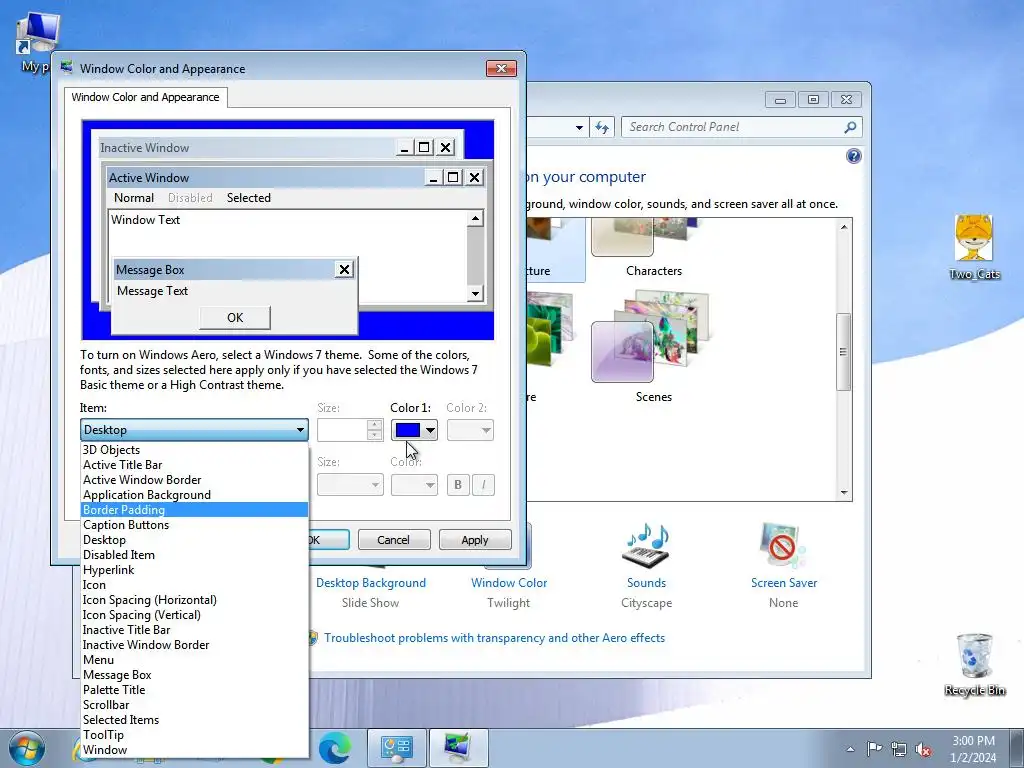Screen dimensions: 1024x768
Task: Open Control Panel help icon
Action: (x=854, y=156)
